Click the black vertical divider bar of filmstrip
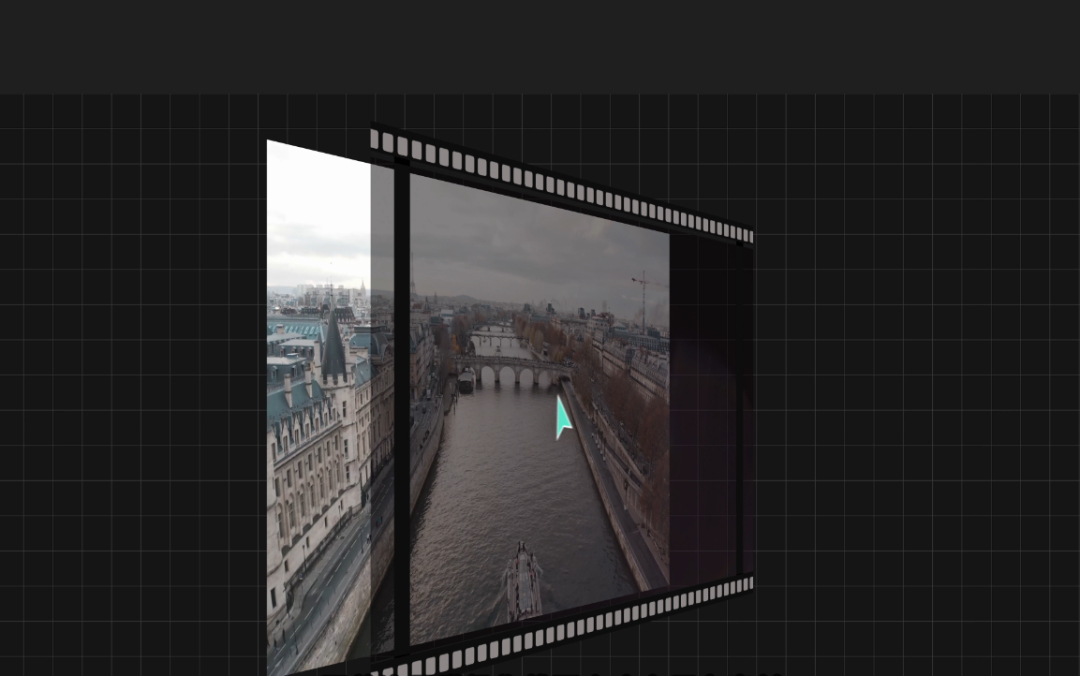This screenshot has width=1080, height=676. (402, 407)
